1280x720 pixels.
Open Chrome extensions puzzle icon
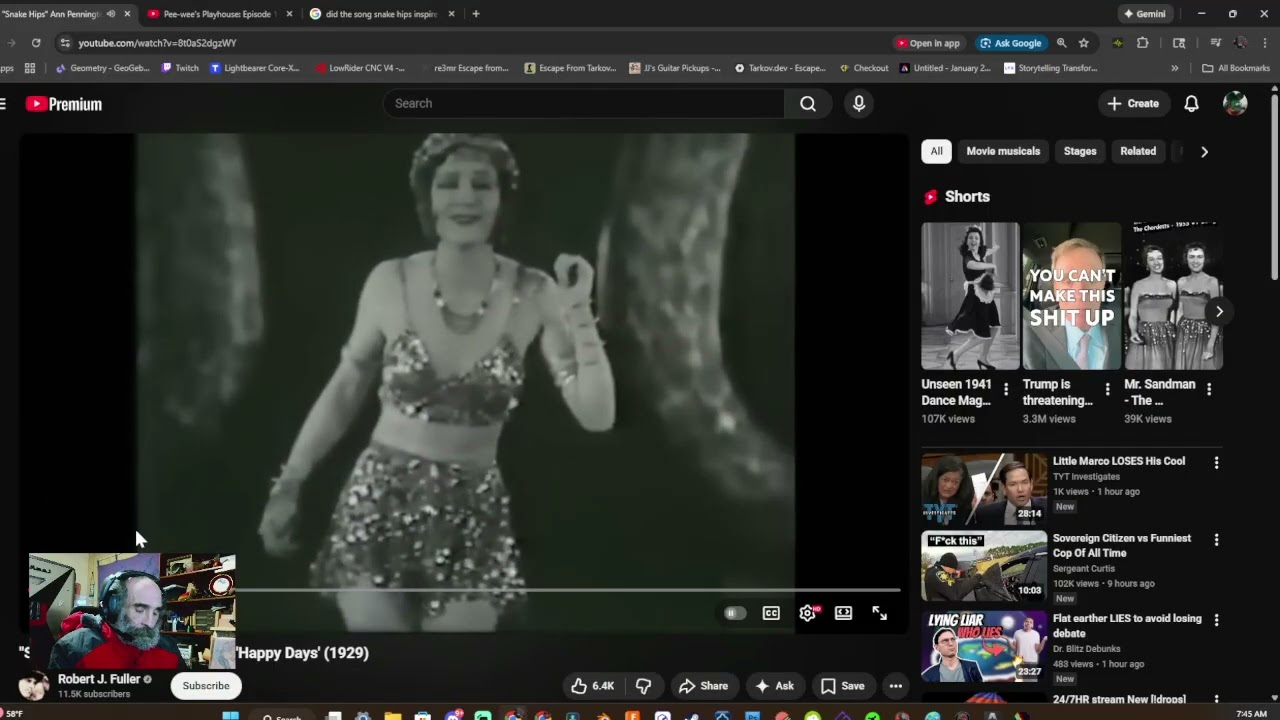pos(1142,43)
